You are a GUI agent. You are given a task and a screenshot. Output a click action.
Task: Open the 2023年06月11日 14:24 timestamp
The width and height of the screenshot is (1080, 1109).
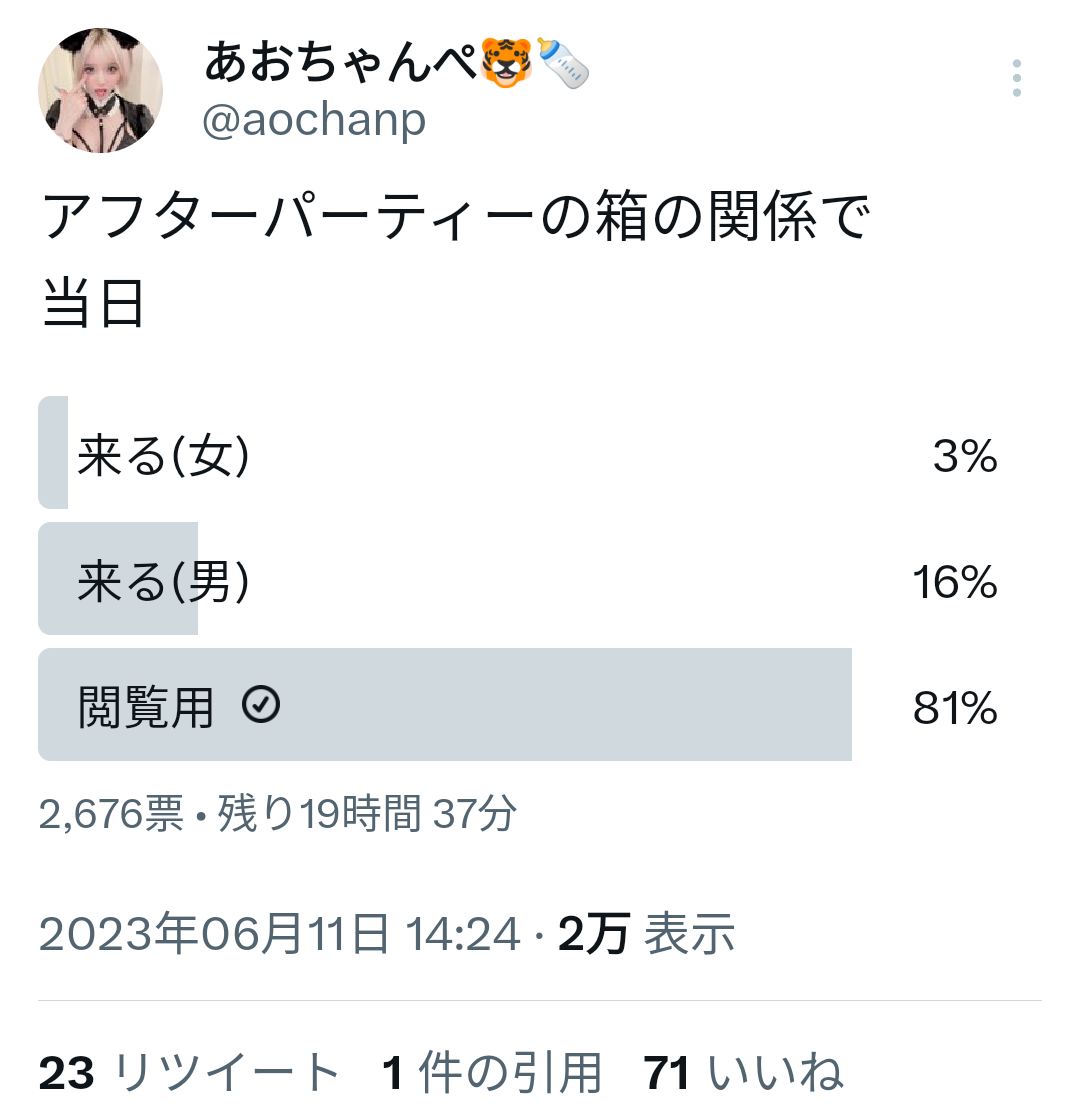click(279, 934)
